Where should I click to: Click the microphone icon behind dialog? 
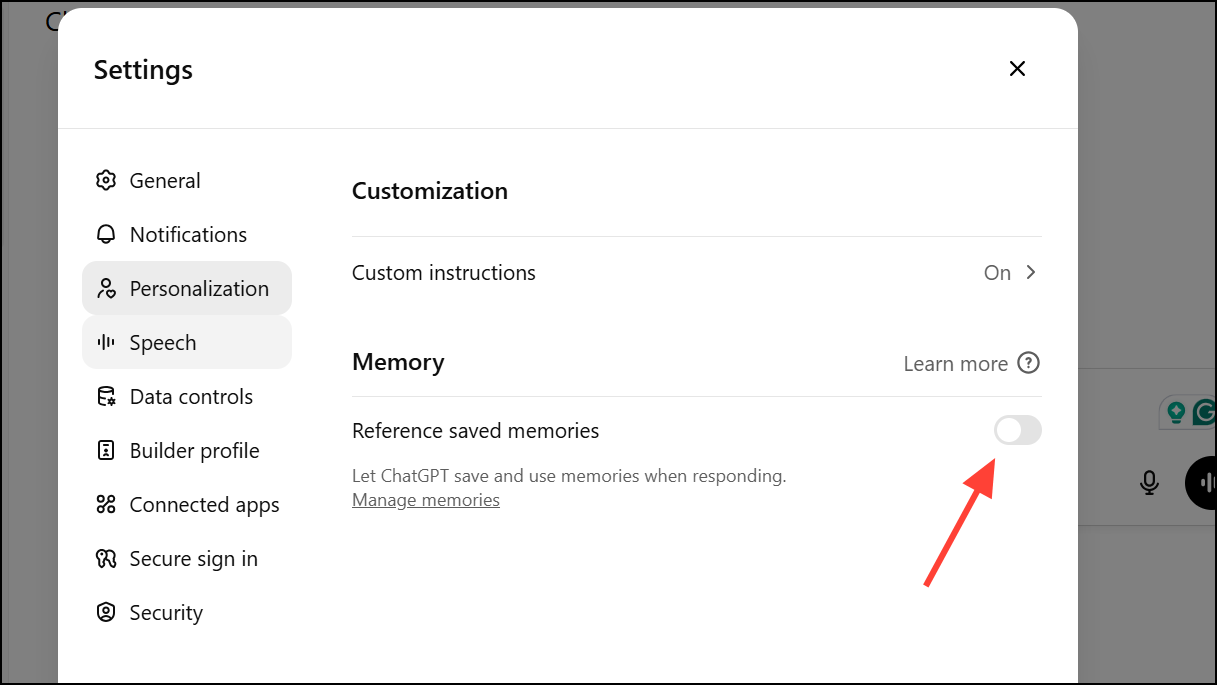pos(1150,483)
